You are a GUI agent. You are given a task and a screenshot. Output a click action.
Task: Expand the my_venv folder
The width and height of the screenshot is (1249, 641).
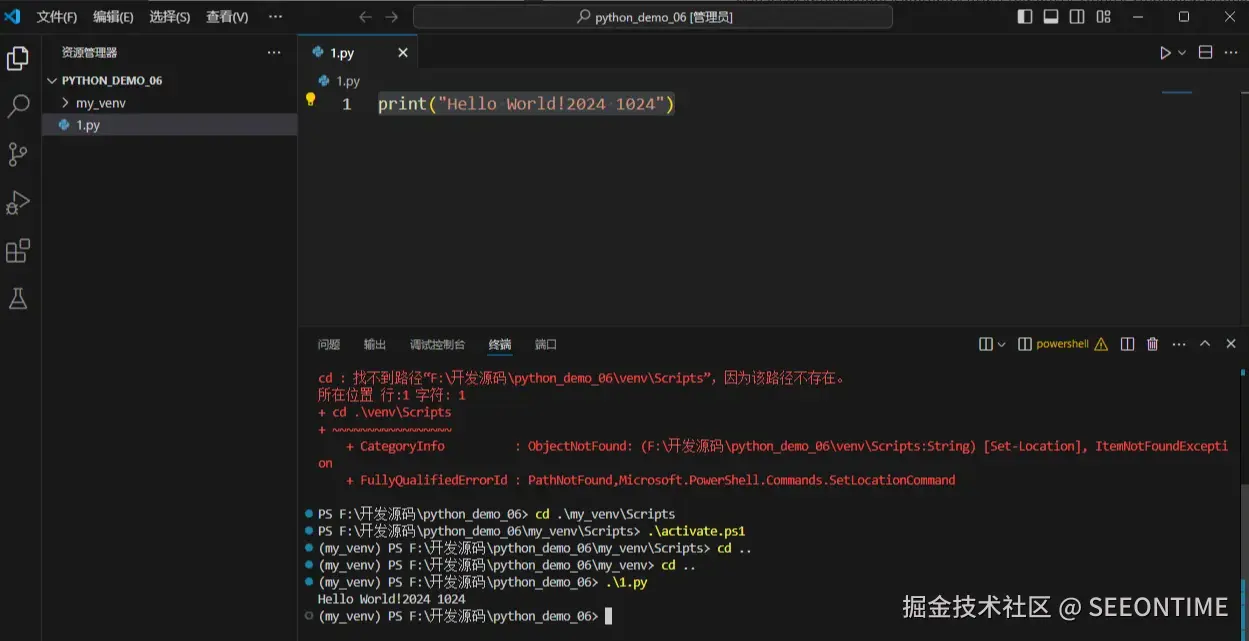65,103
